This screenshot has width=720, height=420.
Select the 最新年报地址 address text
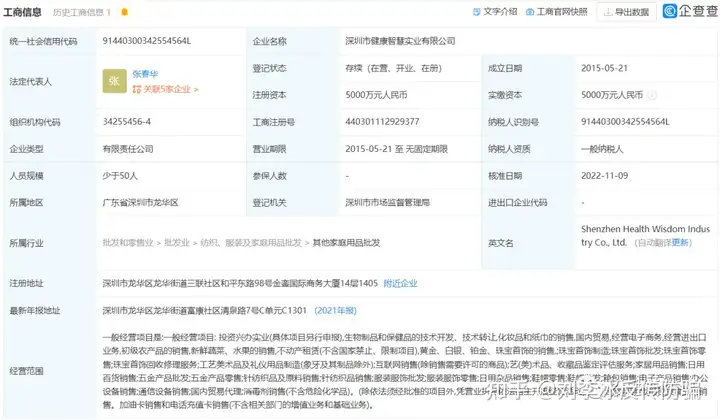204,311
